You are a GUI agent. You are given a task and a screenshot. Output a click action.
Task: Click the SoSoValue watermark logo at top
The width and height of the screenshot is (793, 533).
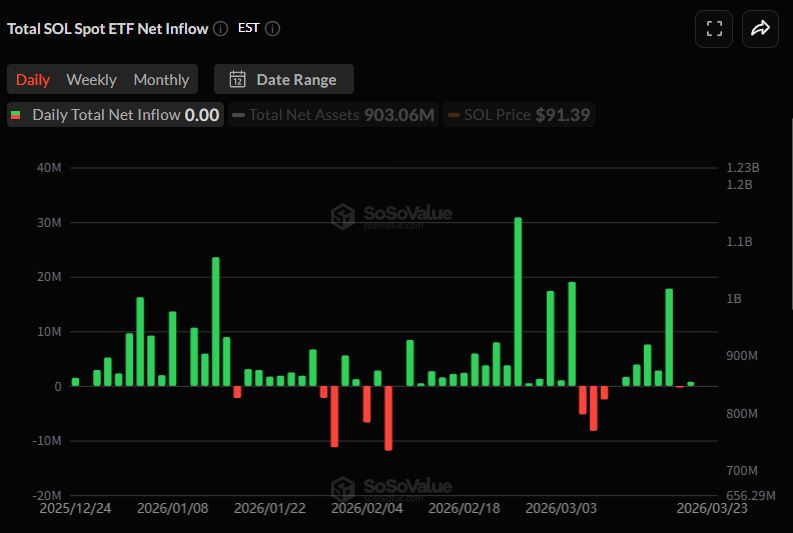(344, 216)
